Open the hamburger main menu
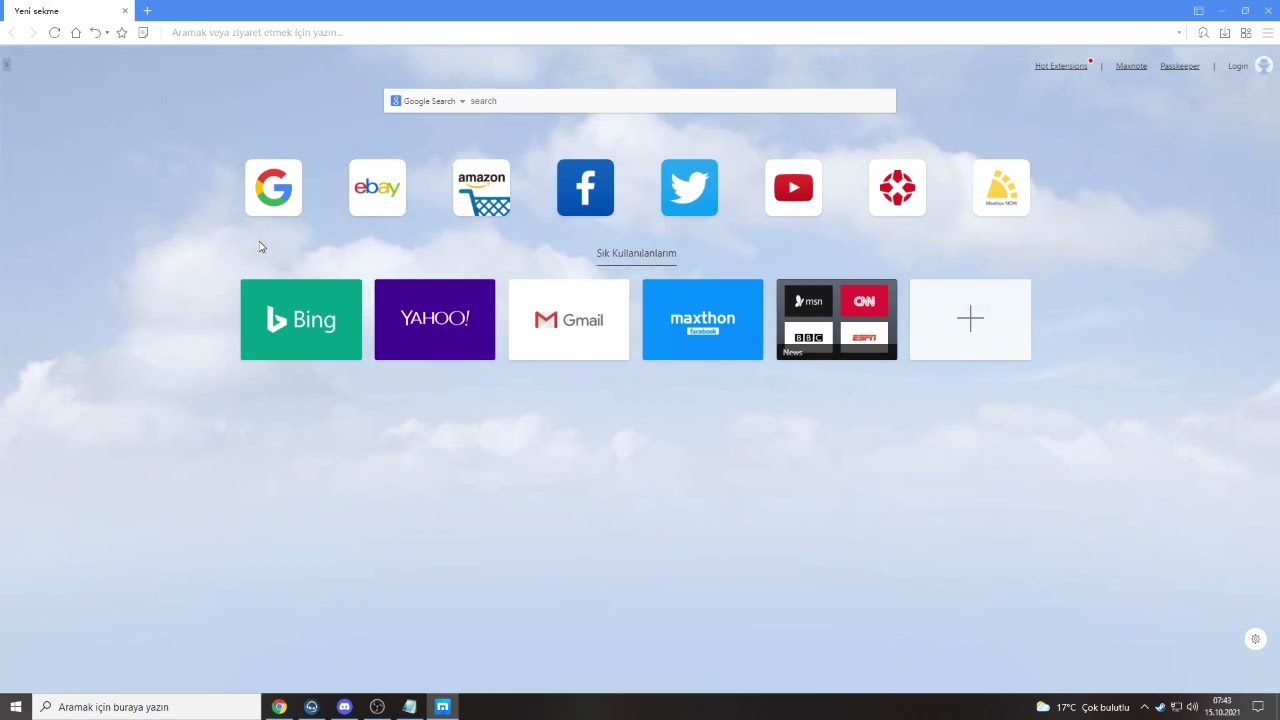 1267,33
